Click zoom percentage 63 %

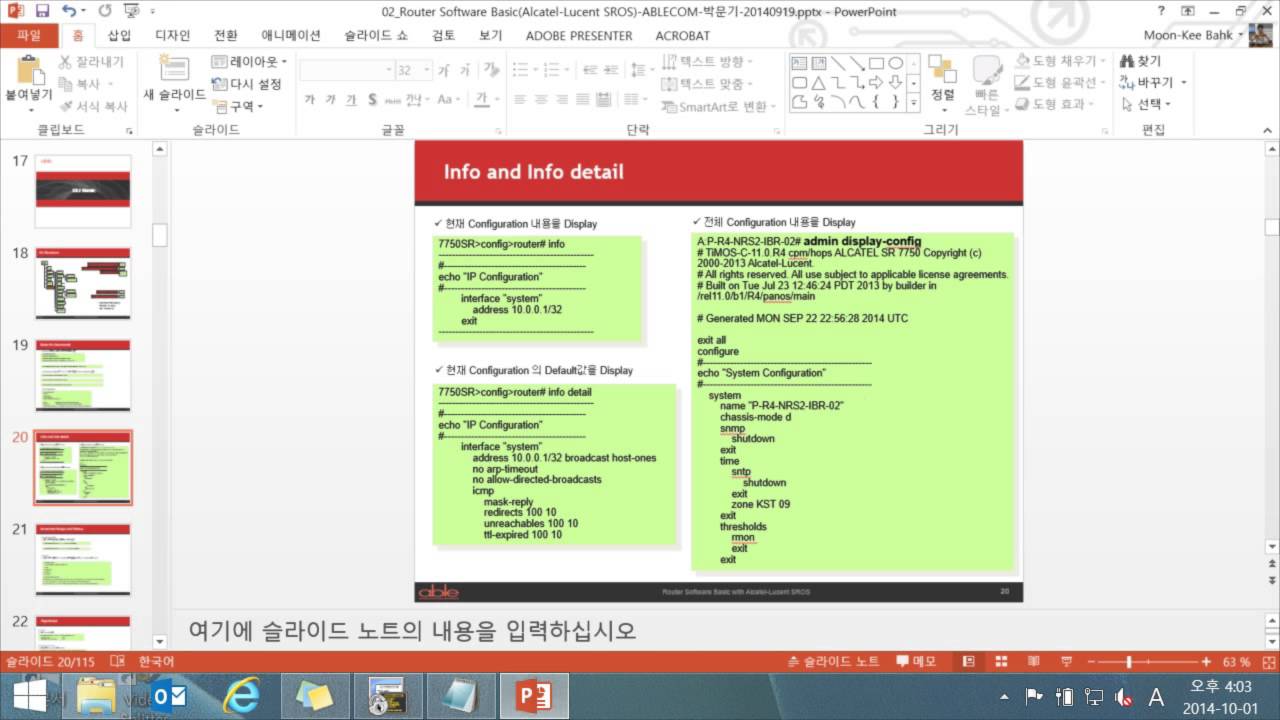click(1236, 662)
